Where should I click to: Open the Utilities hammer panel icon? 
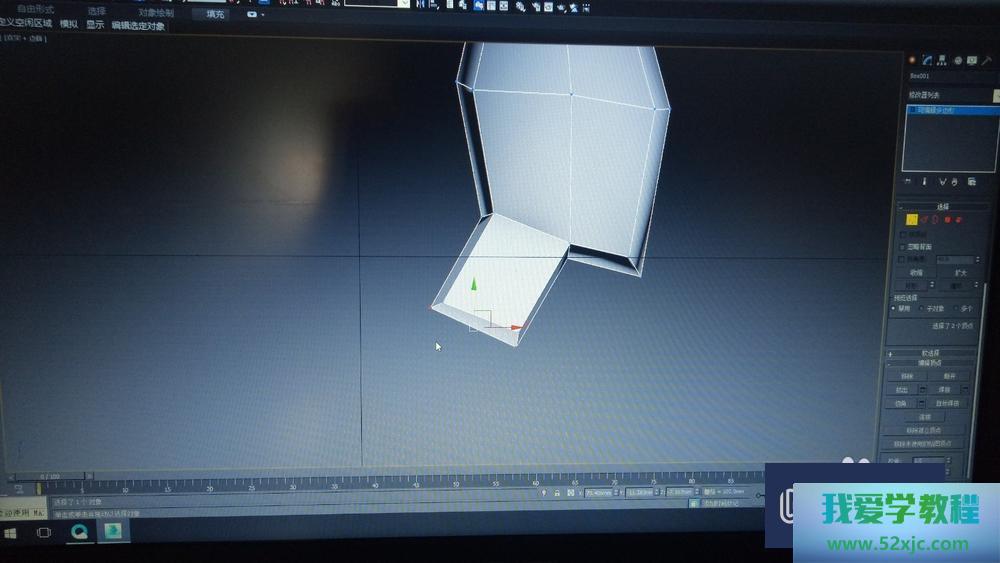pyautogui.click(x=988, y=60)
